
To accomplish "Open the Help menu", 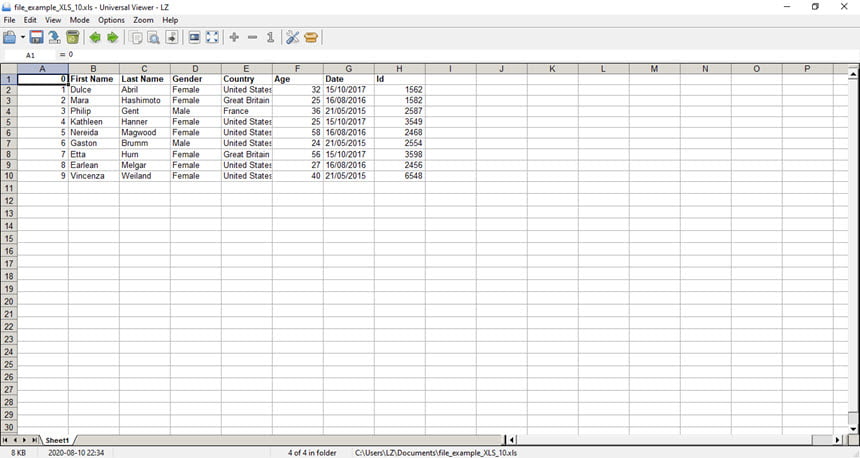I will [x=170, y=20].
